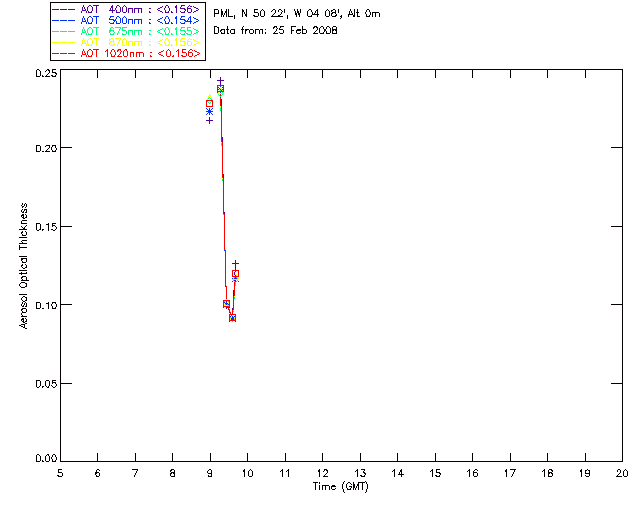
Task: Click the red dashed line sample for 1020nm
Action: [64, 53]
